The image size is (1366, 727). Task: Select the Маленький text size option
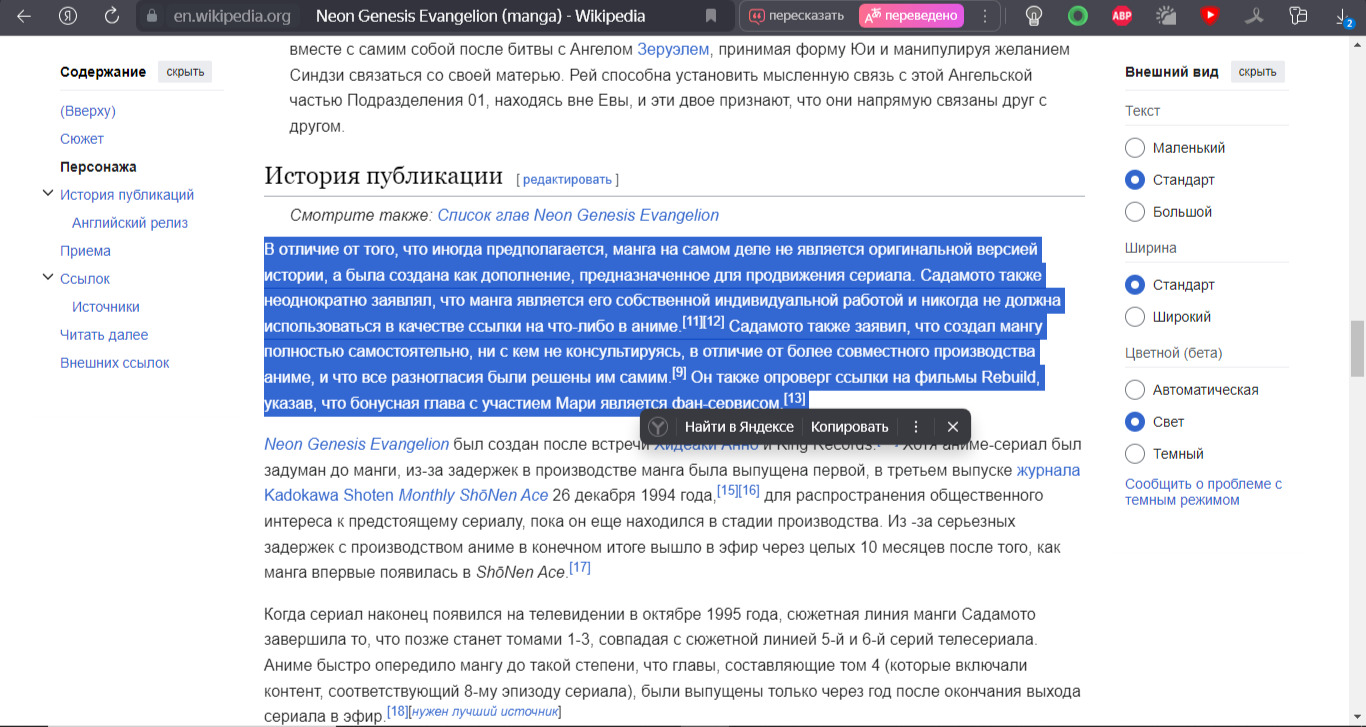[x=1135, y=148]
